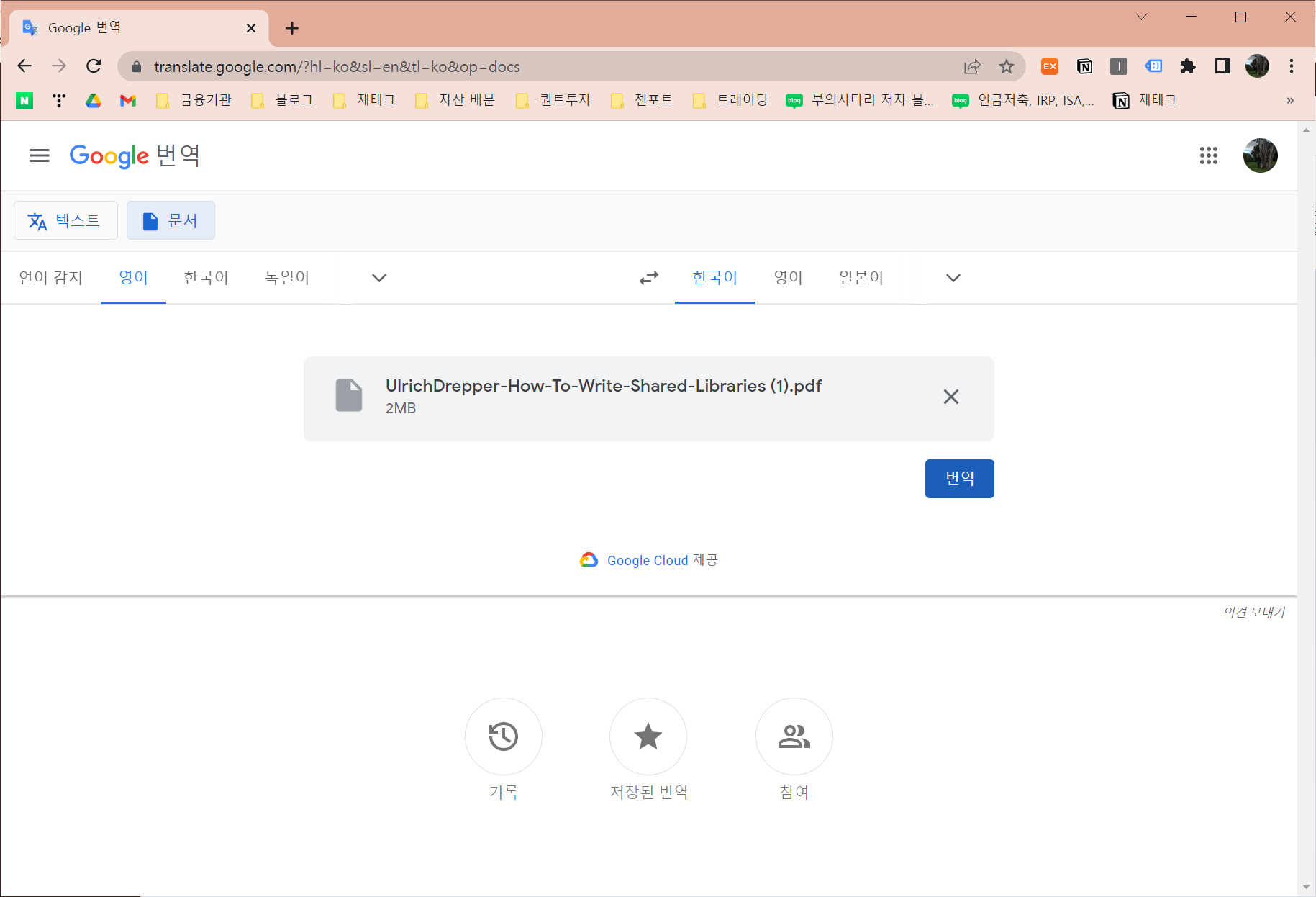Screen dimensions: 1316x897
Task: Select 한국어 as target language
Action: click(715, 278)
